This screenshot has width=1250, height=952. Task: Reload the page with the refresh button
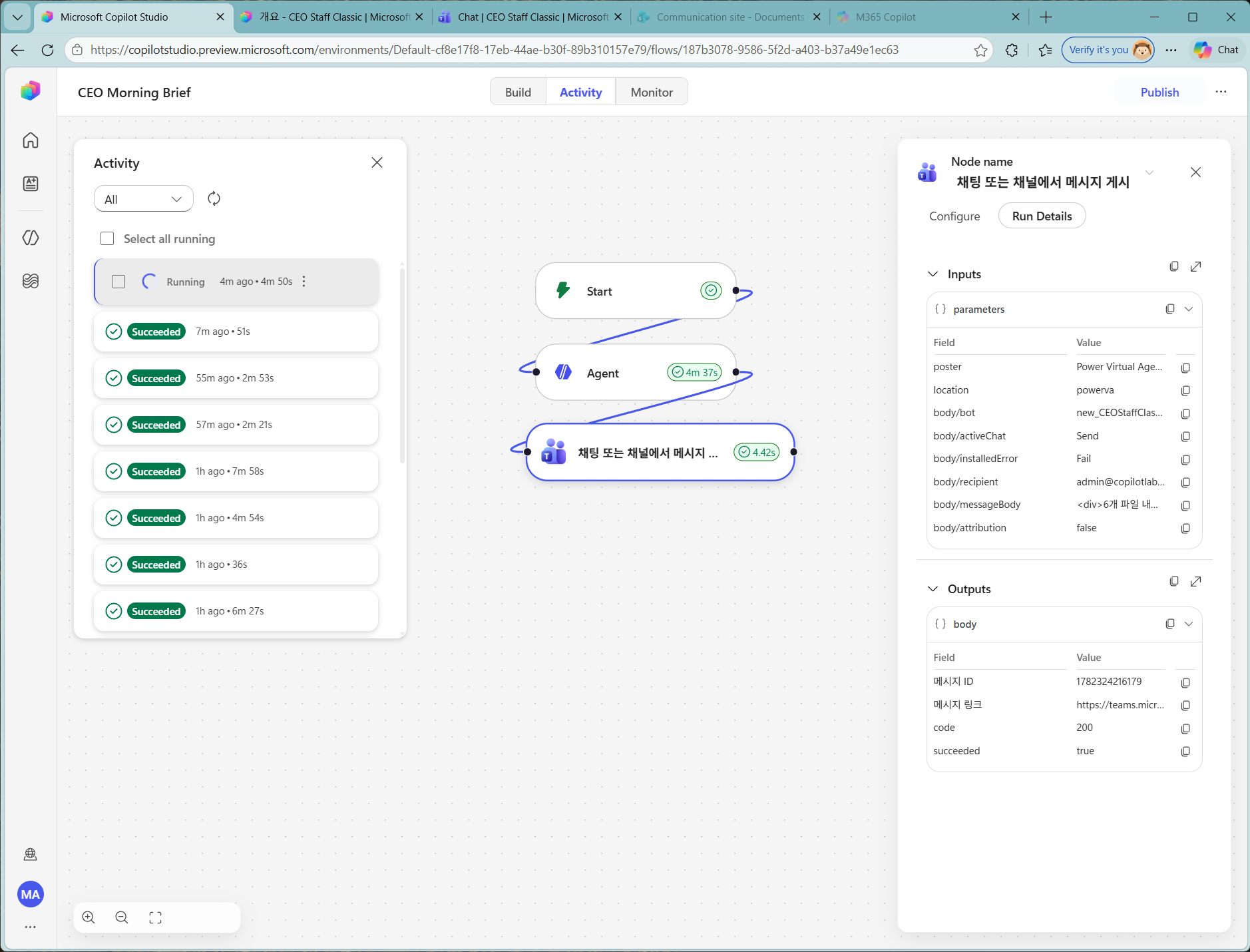(47, 50)
